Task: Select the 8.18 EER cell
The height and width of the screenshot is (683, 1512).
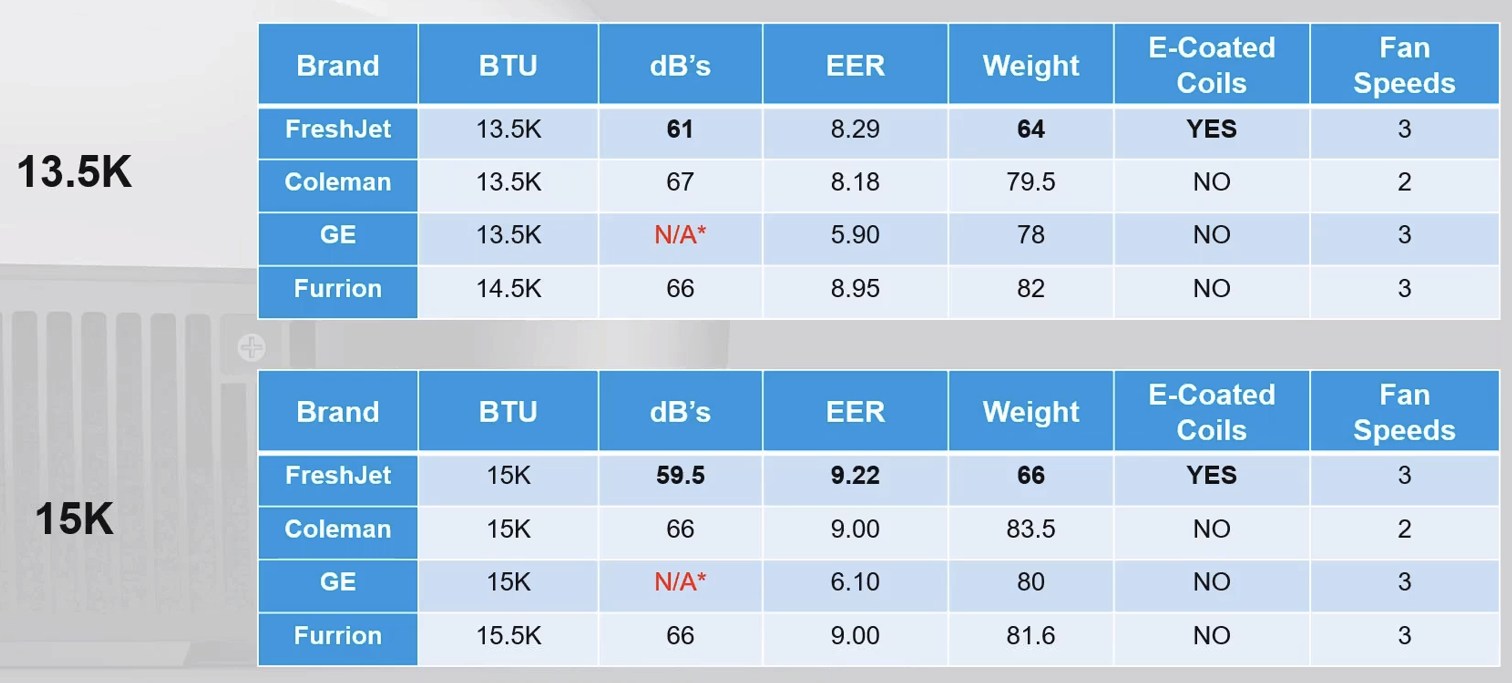Action: pyautogui.click(x=855, y=182)
